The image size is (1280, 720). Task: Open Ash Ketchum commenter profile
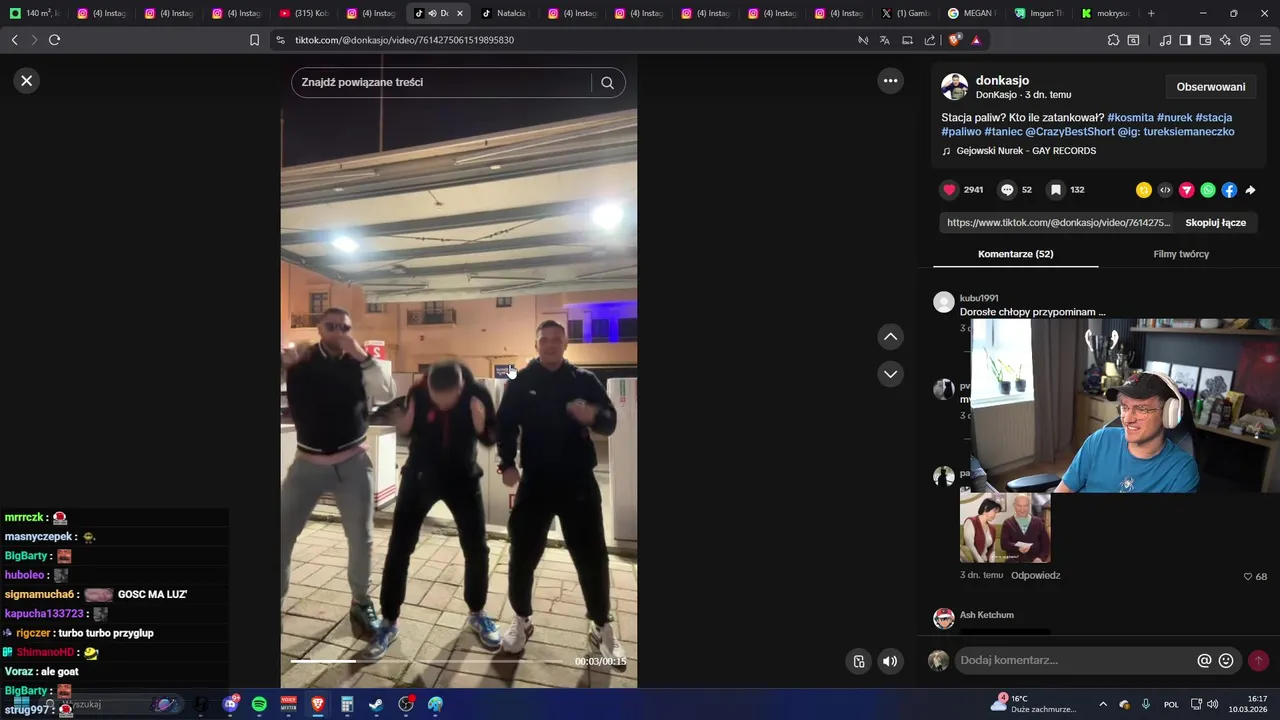pyautogui.click(x=986, y=615)
